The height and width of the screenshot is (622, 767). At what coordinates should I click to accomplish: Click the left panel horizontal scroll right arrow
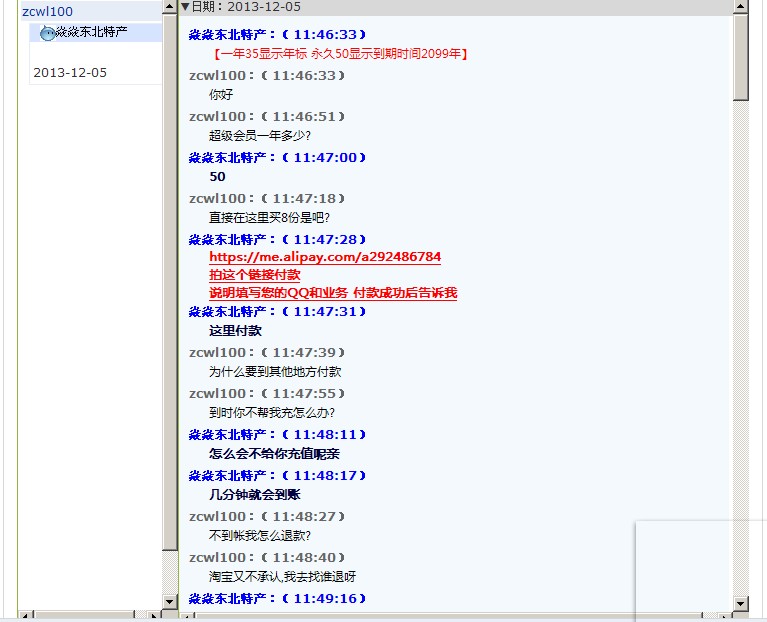[153, 616]
